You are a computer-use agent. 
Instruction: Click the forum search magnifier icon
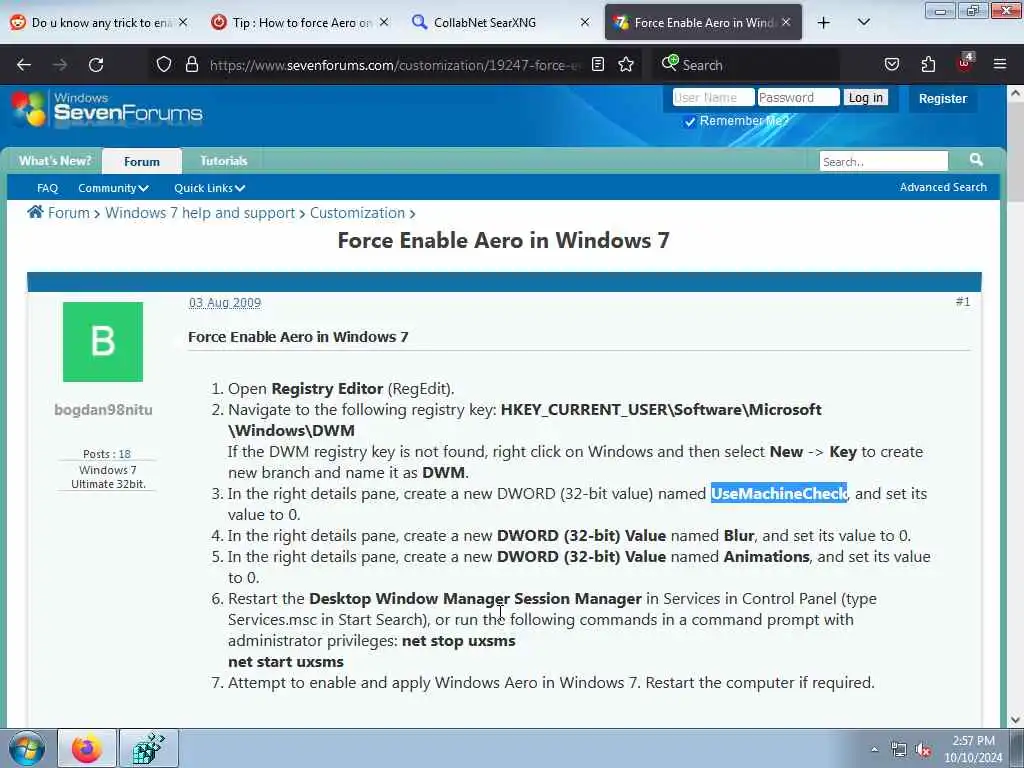click(x=976, y=160)
